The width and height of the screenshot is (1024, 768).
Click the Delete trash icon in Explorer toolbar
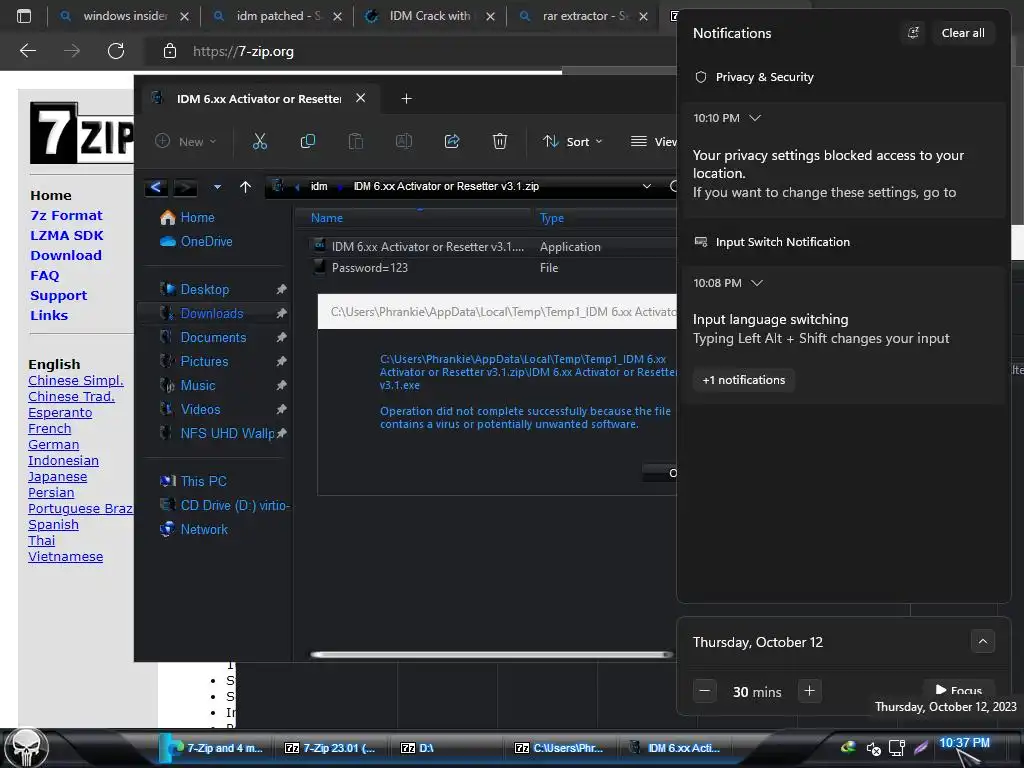500,142
